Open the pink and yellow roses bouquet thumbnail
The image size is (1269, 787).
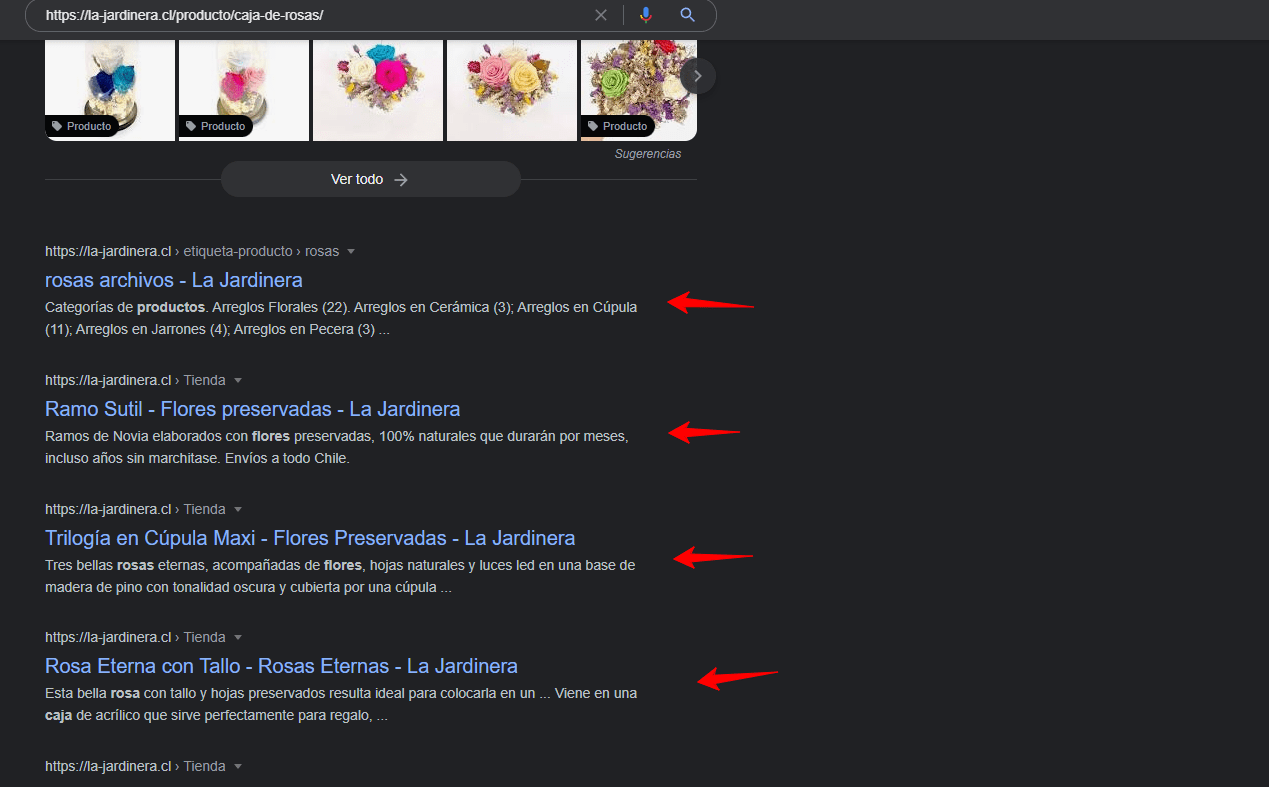click(512, 90)
